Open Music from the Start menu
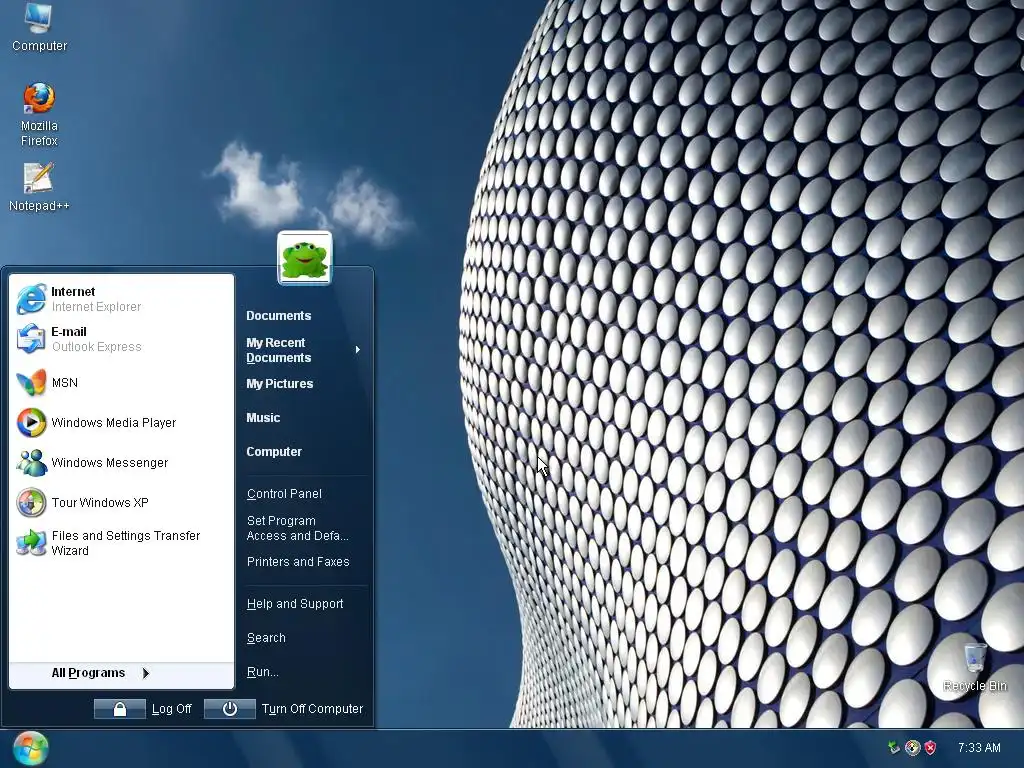This screenshot has width=1024, height=768. click(x=263, y=418)
